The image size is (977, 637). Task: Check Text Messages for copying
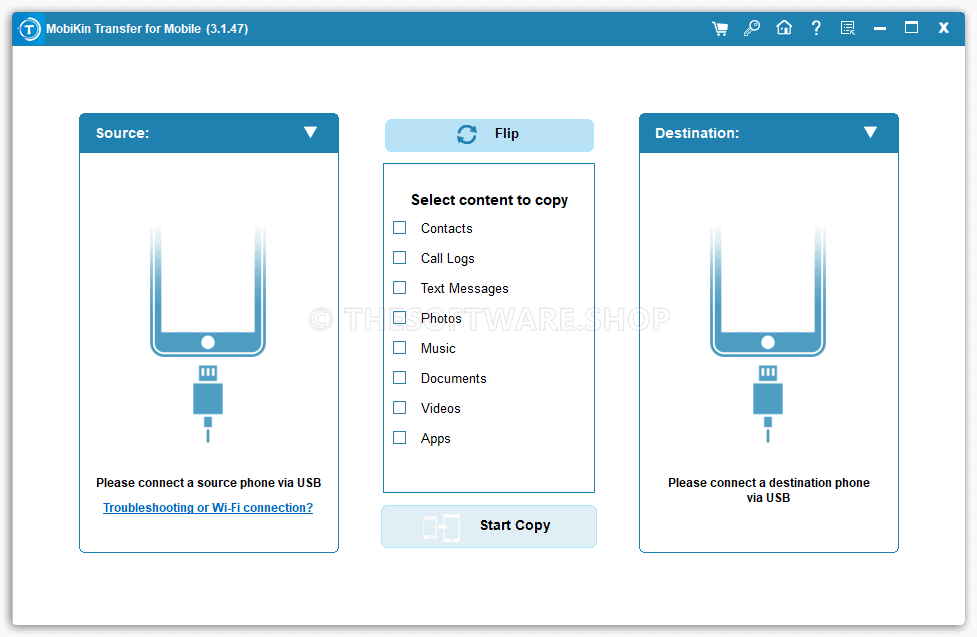coord(399,287)
